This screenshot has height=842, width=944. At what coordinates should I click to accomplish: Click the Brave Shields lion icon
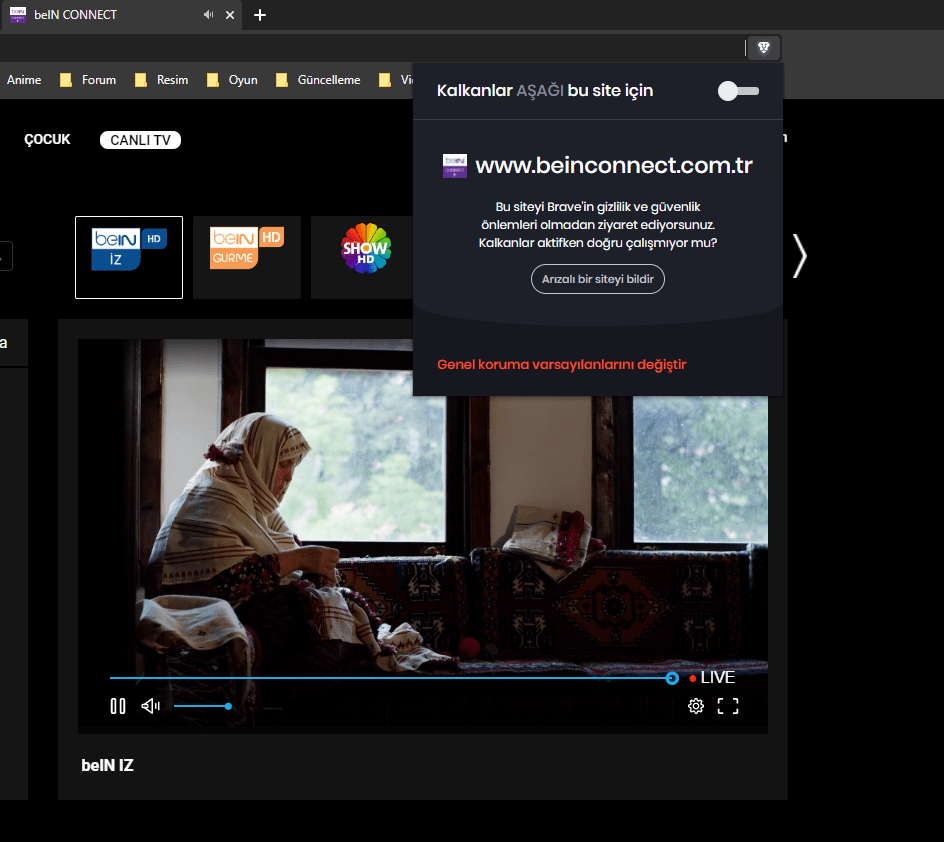763,48
